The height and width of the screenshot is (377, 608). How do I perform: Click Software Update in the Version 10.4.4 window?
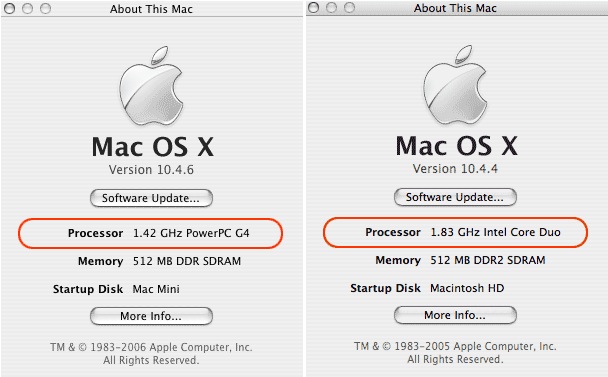tap(455, 197)
